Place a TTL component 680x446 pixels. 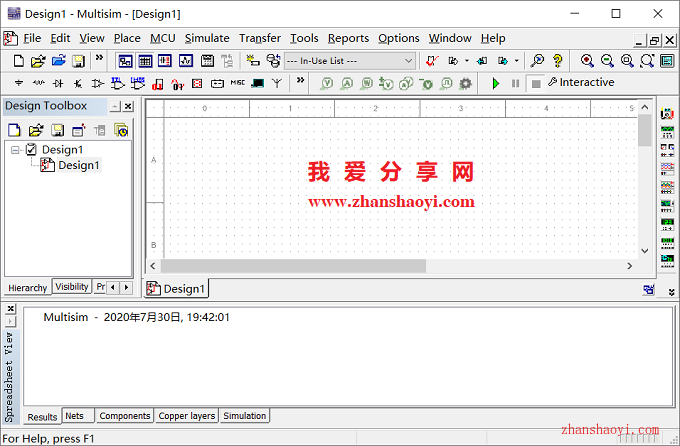tap(118, 83)
